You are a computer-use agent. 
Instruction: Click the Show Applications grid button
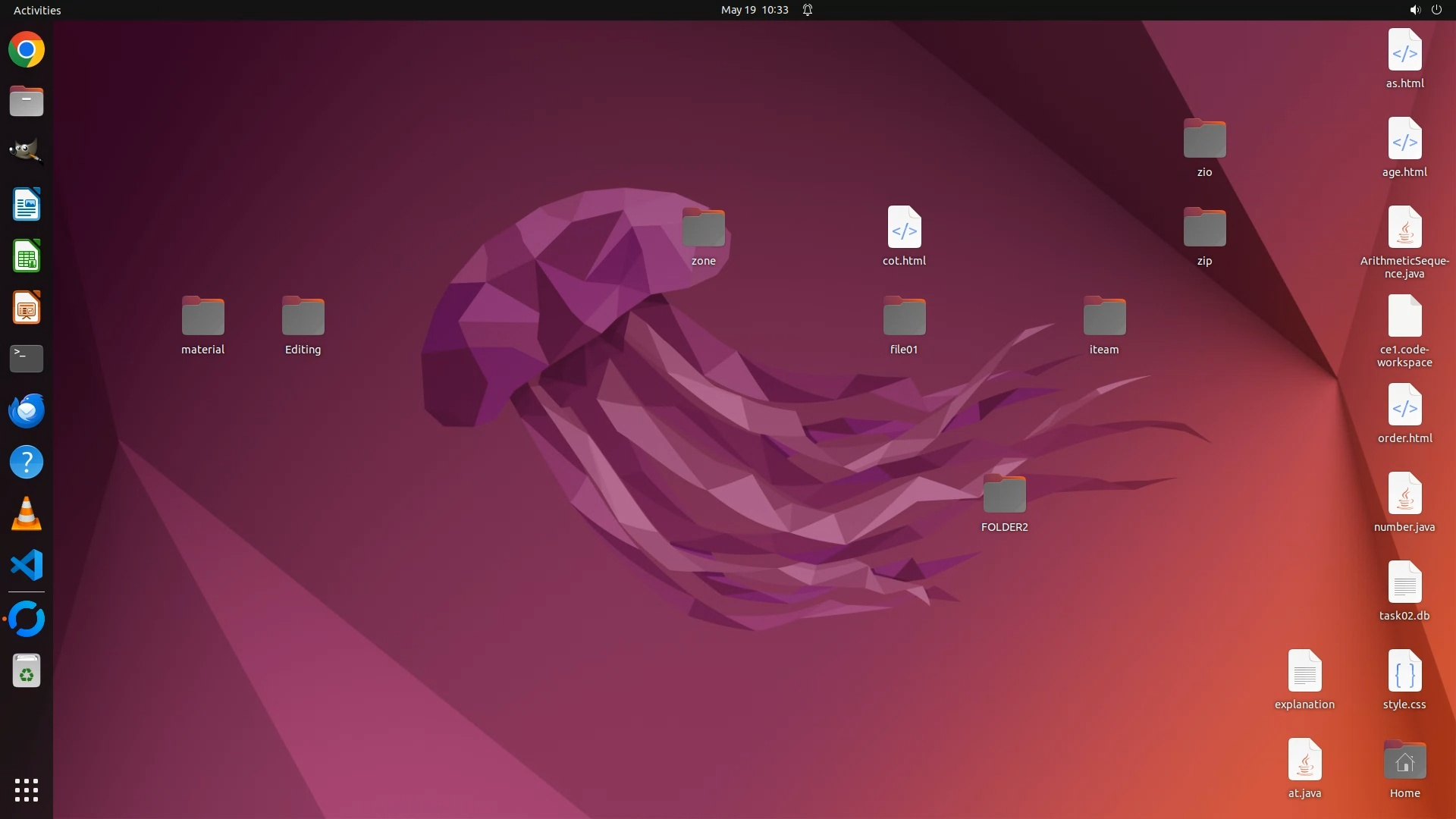[x=27, y=790]
